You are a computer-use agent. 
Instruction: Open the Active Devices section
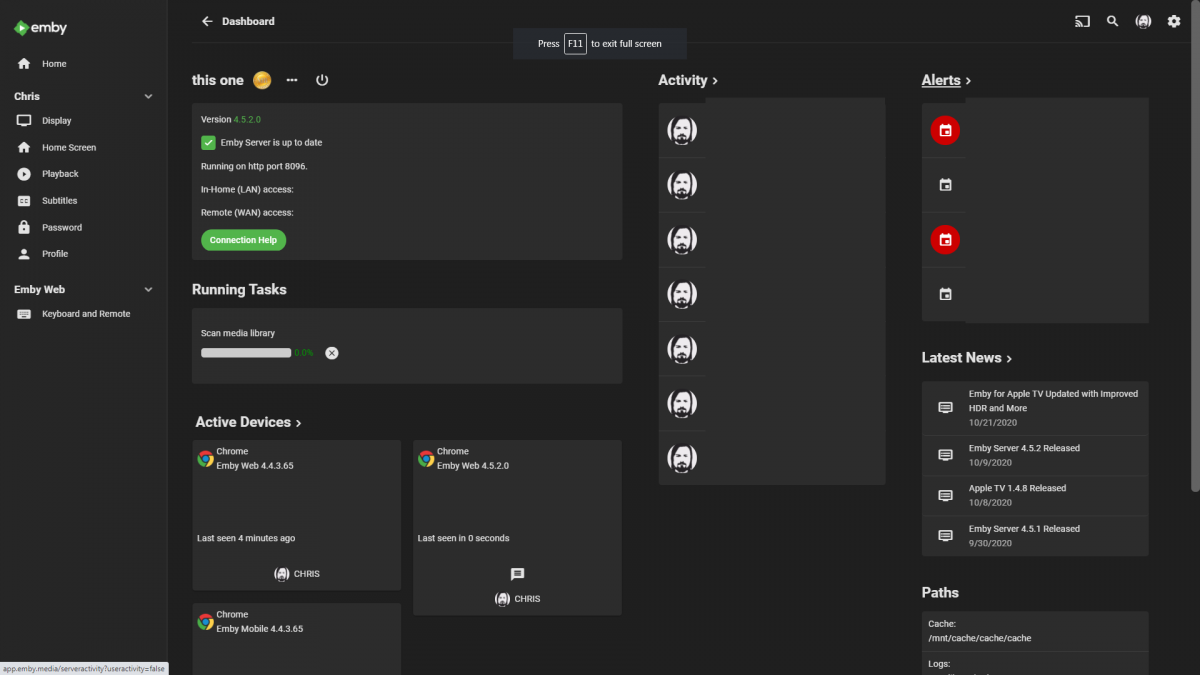248,422
